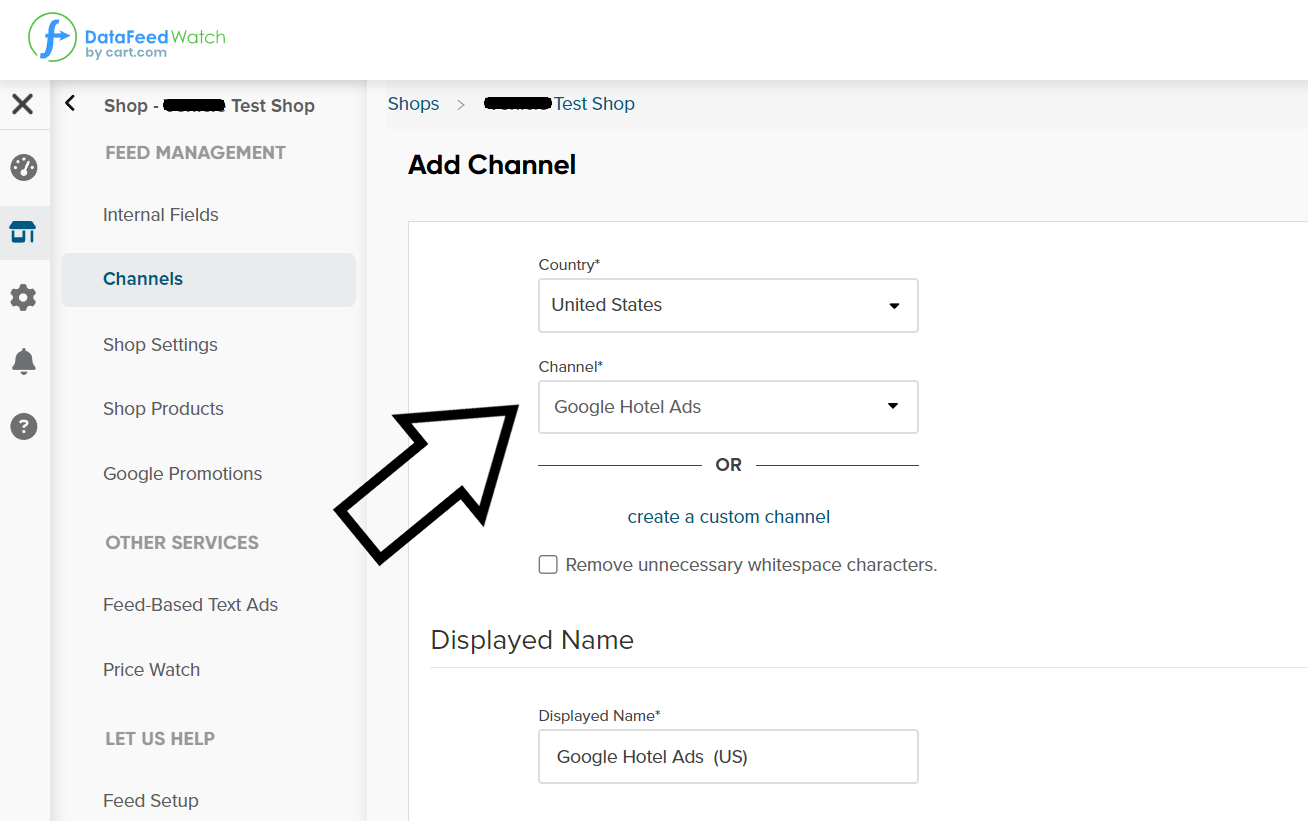This screenshot has height=821, width=1308.
Task: Open notifications bell icon
Action: (24, 362)
